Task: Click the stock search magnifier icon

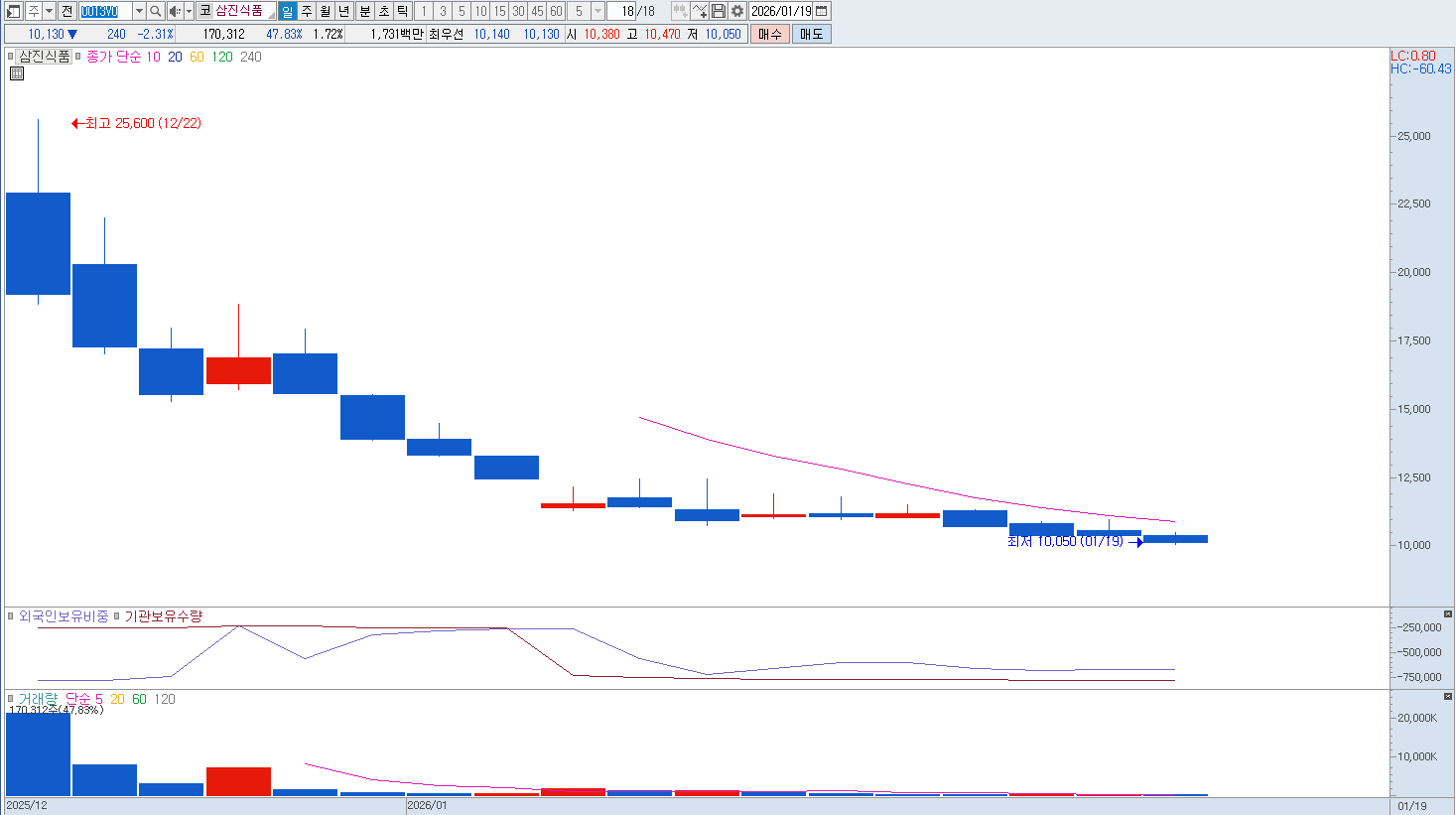Action: pos(156,11)
